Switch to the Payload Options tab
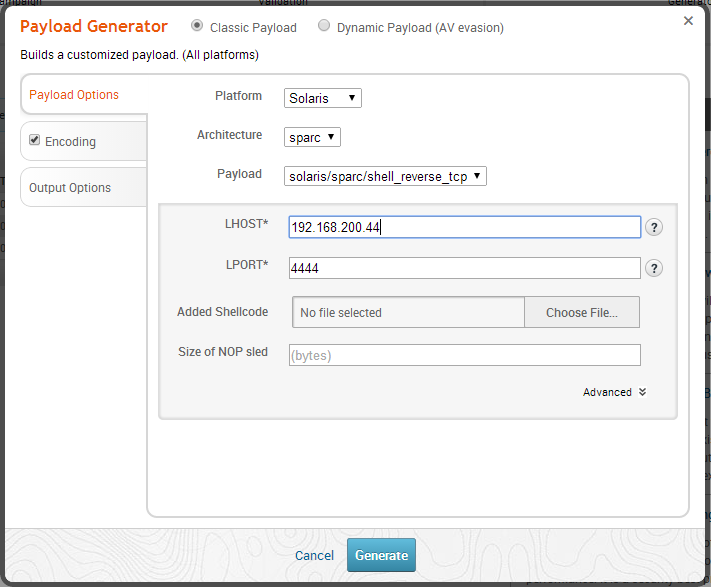Screen dimensions: 711x587 pos(74,95)
